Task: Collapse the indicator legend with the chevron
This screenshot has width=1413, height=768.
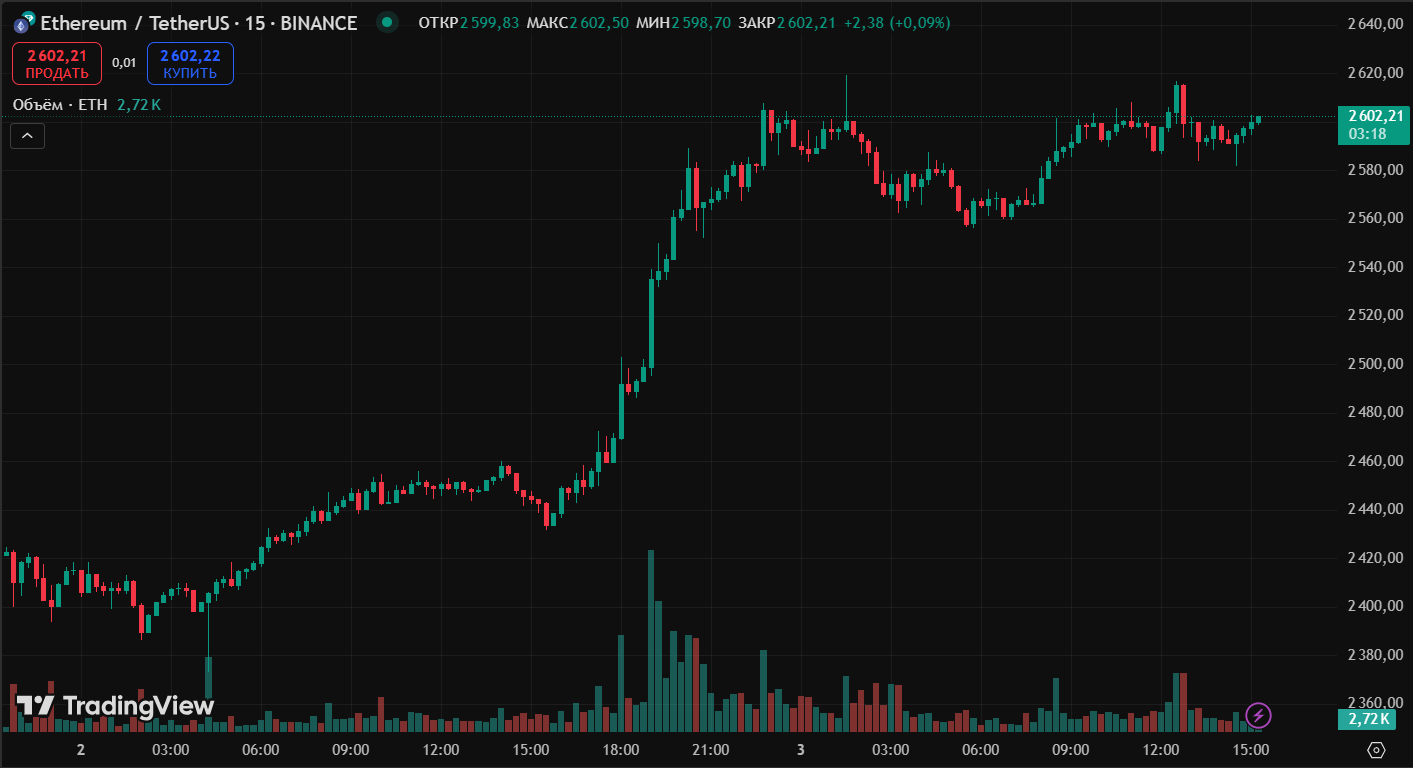Action: pos(27,135)
